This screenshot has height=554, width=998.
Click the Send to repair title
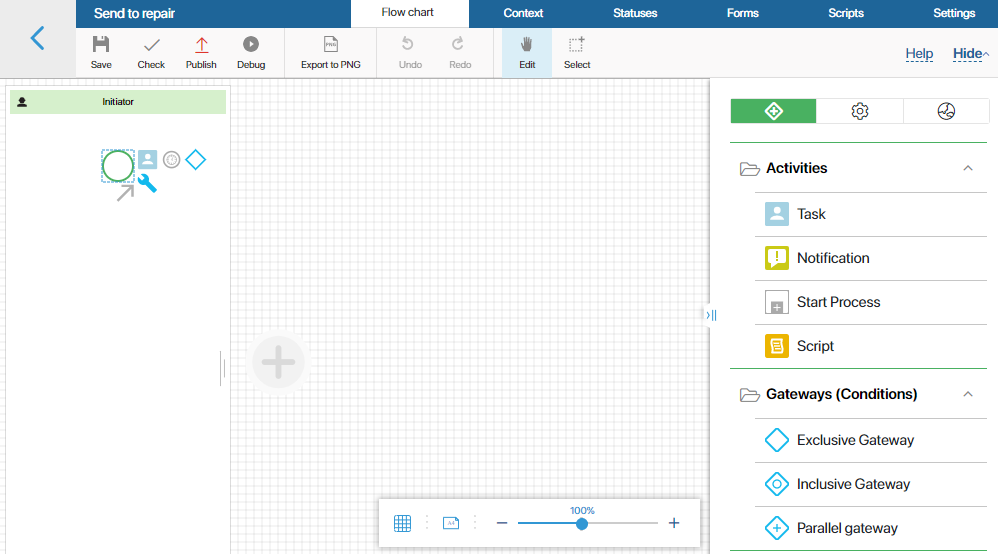coord(134,13)
